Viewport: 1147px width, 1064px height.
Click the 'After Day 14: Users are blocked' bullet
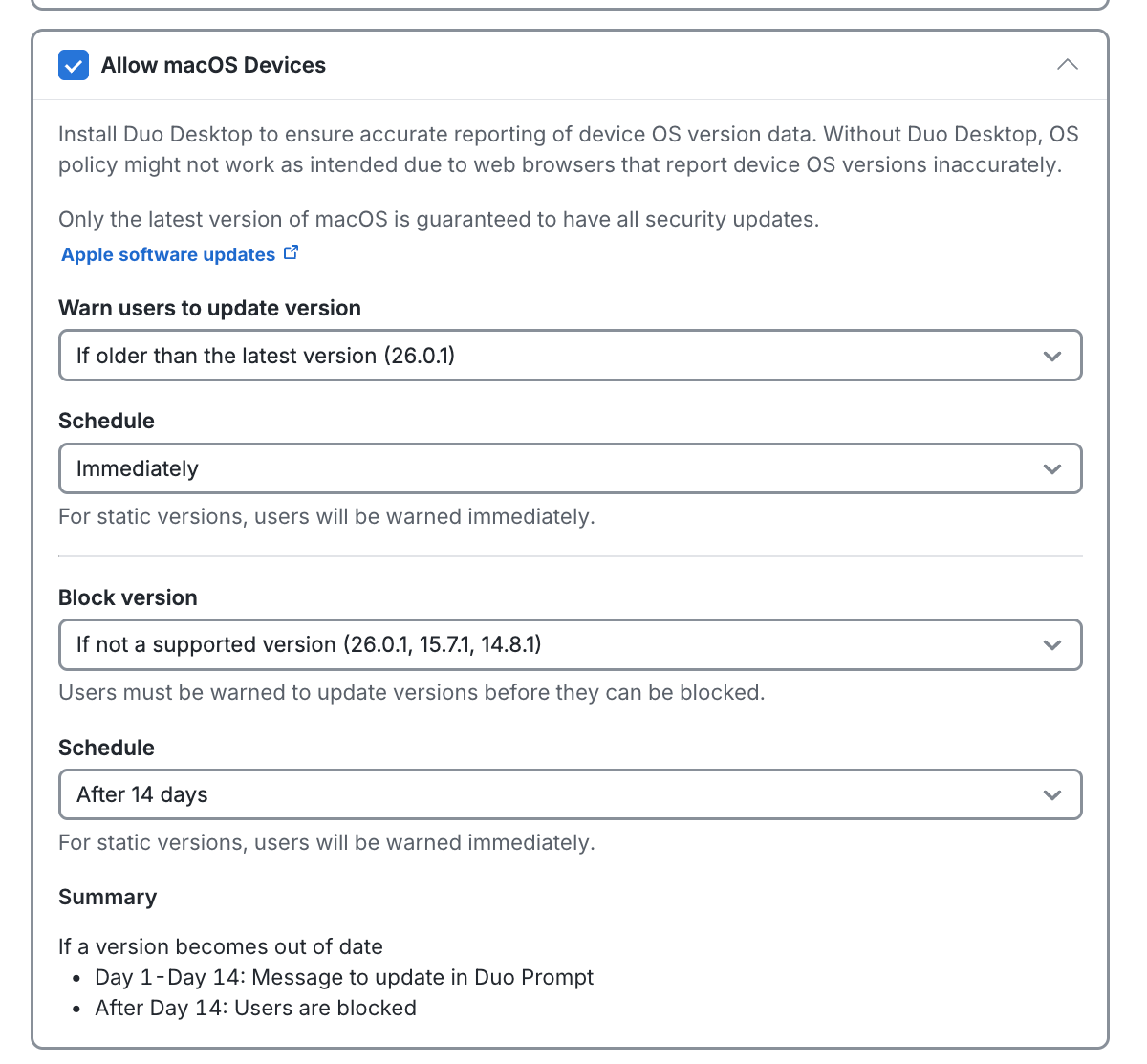coord(255,1008)
